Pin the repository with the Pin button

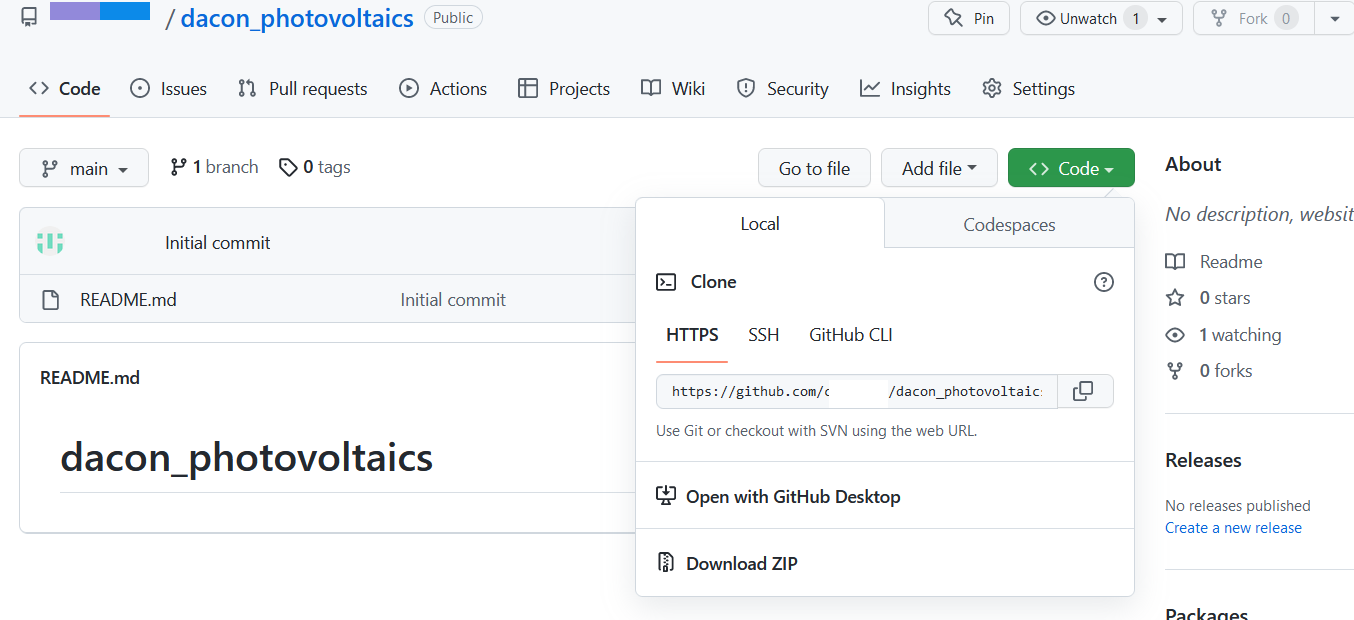pos(969,18)
